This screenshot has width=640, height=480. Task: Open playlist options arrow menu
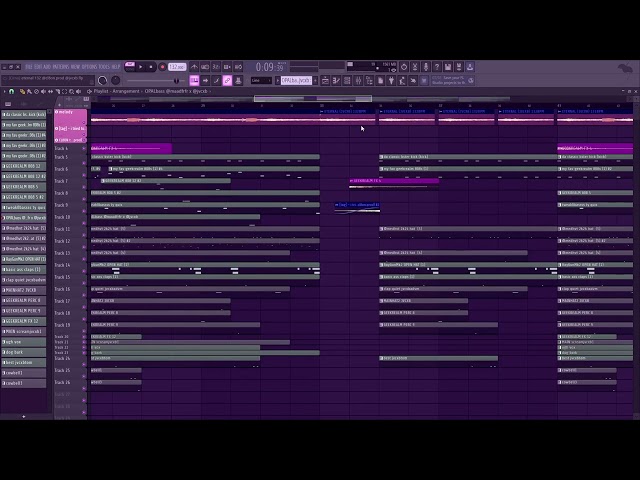(4, 91)
